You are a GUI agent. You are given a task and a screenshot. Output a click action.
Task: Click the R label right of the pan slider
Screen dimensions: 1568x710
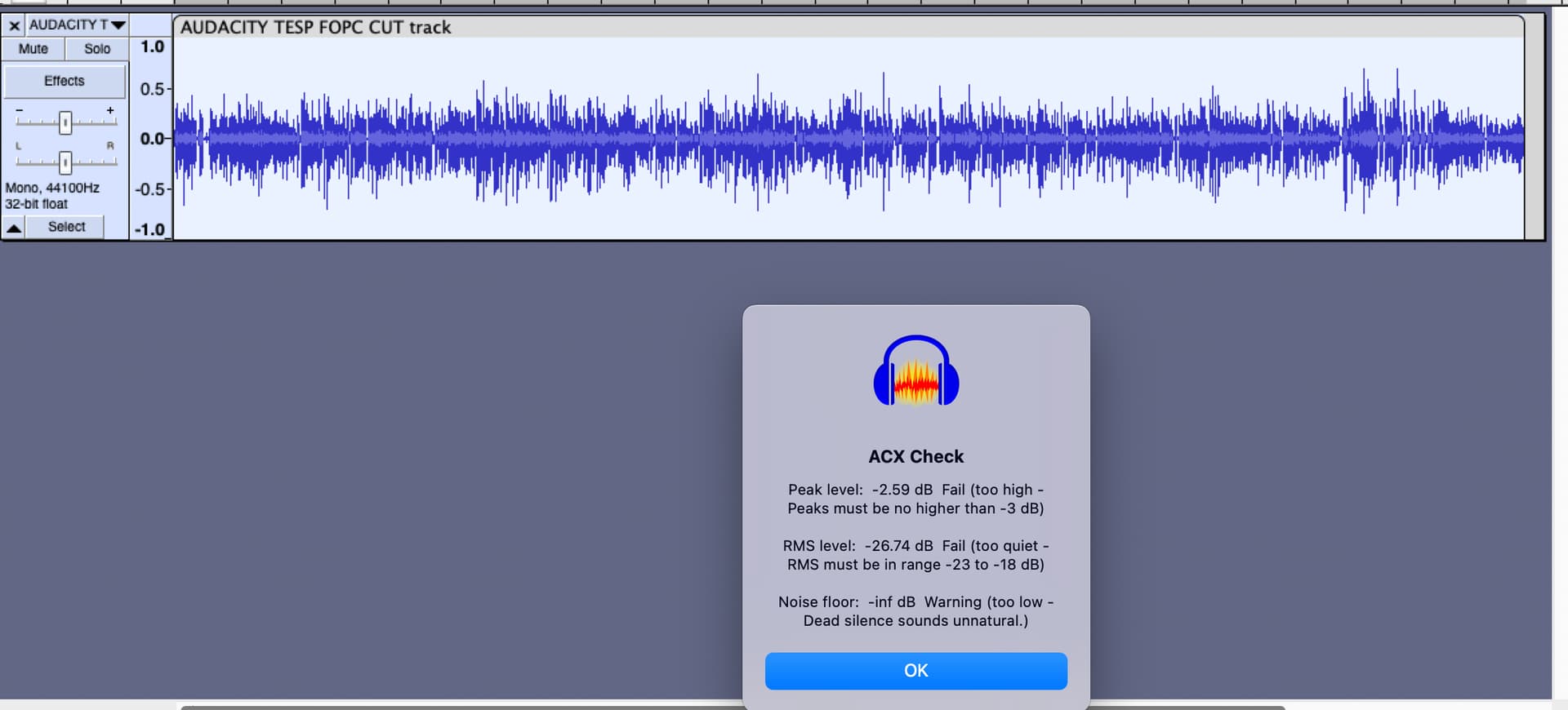tap(110, 146)
